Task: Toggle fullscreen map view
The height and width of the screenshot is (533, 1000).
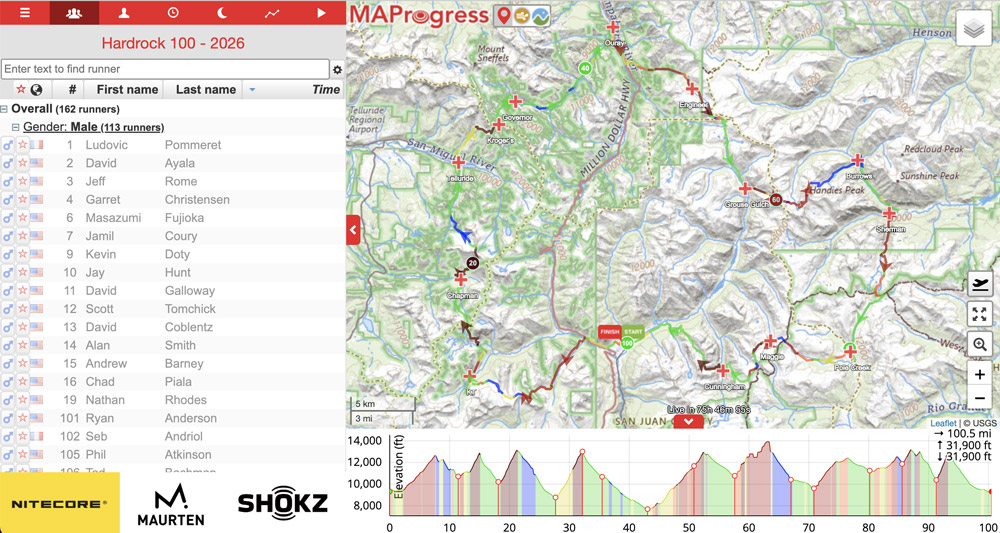Action: [980, 314]
